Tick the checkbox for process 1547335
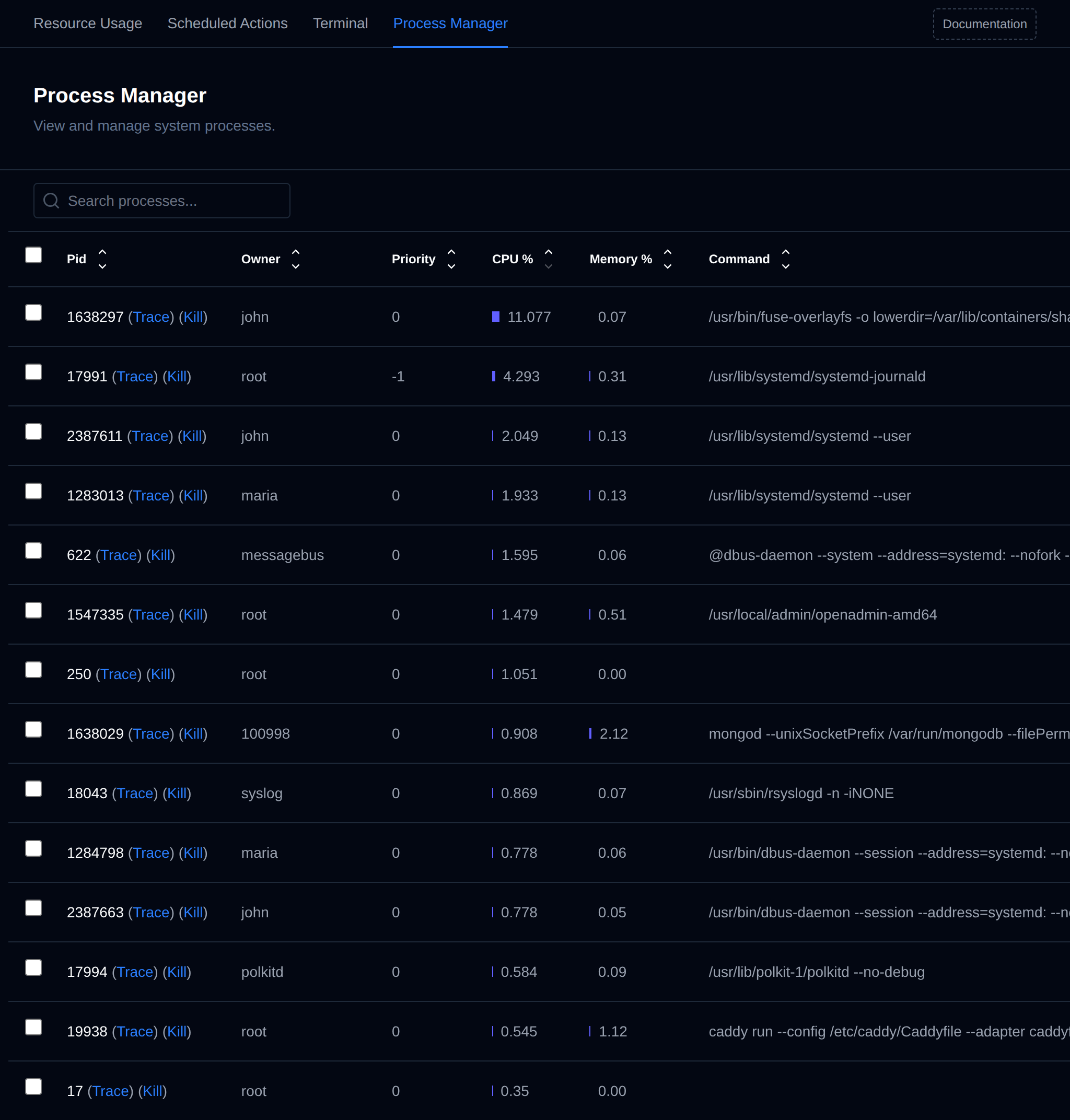 (x=33, y=610)
